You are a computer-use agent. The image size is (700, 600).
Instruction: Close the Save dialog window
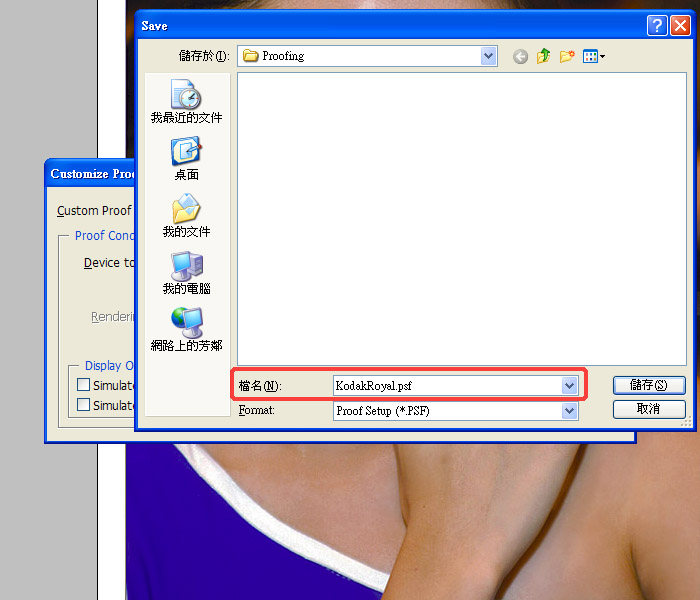point(680,25)
